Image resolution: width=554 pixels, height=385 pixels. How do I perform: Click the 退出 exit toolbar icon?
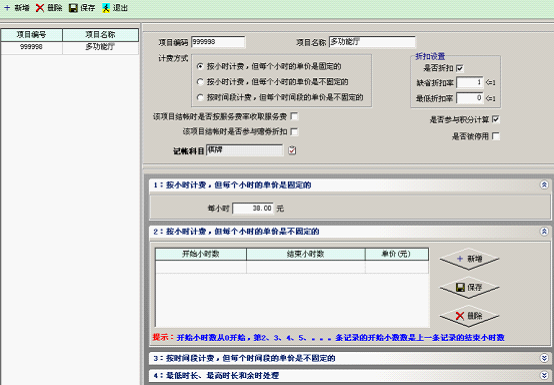point(106,8)
